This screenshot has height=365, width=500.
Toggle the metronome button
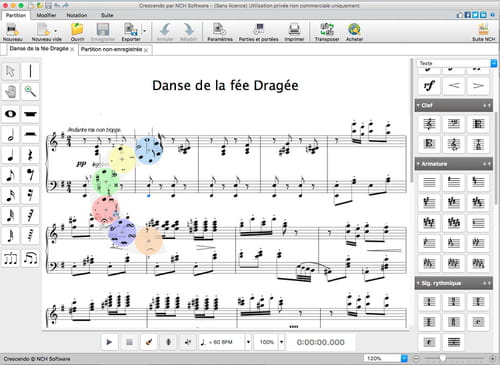click(x=169, y=342)
